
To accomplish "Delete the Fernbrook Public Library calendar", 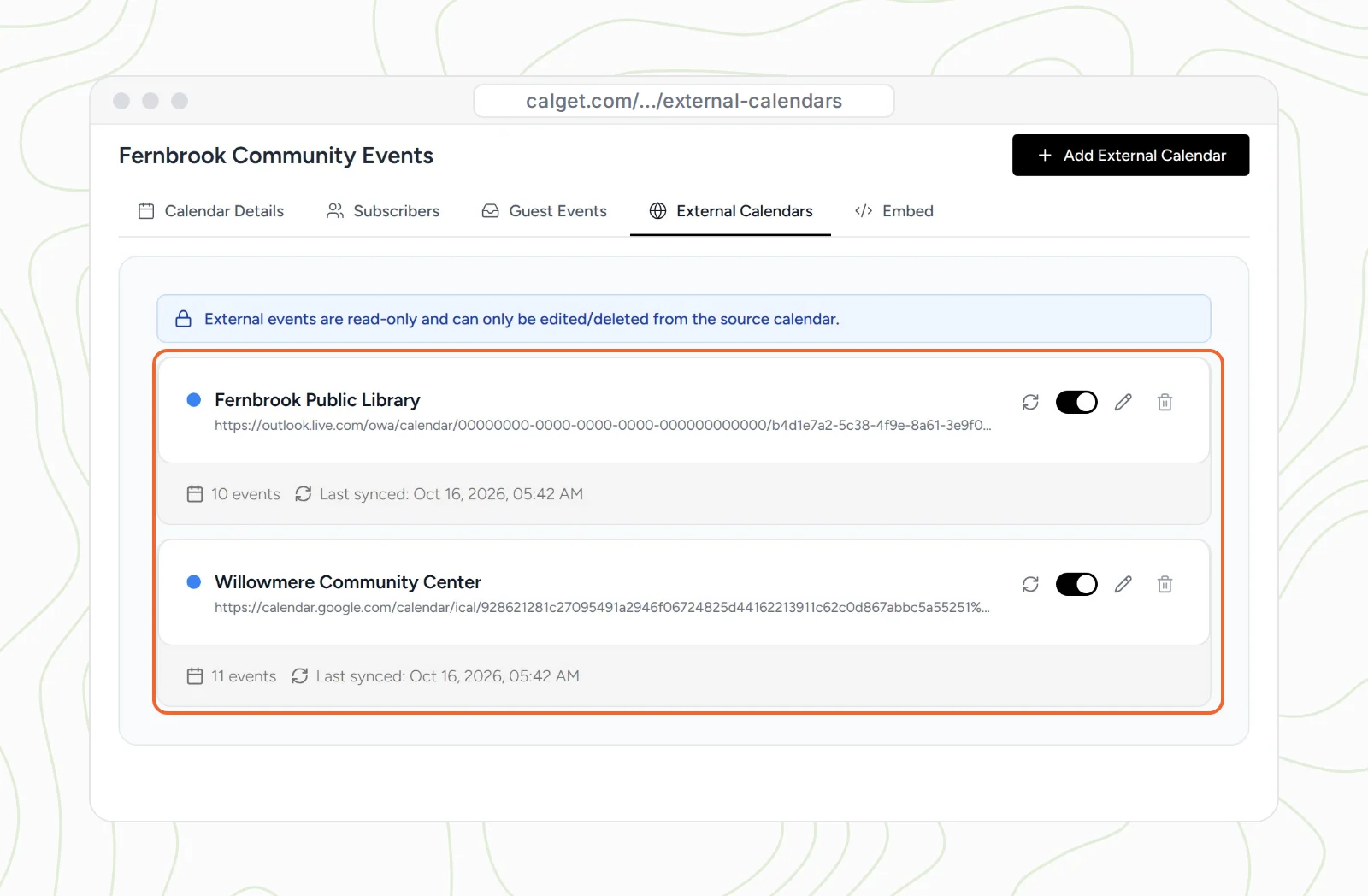I will tap(1165, 402).
